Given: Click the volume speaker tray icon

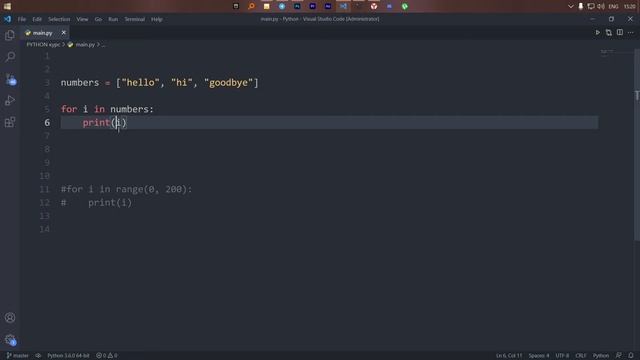Looking at the screenshot, I should click(x=601, y=6).
